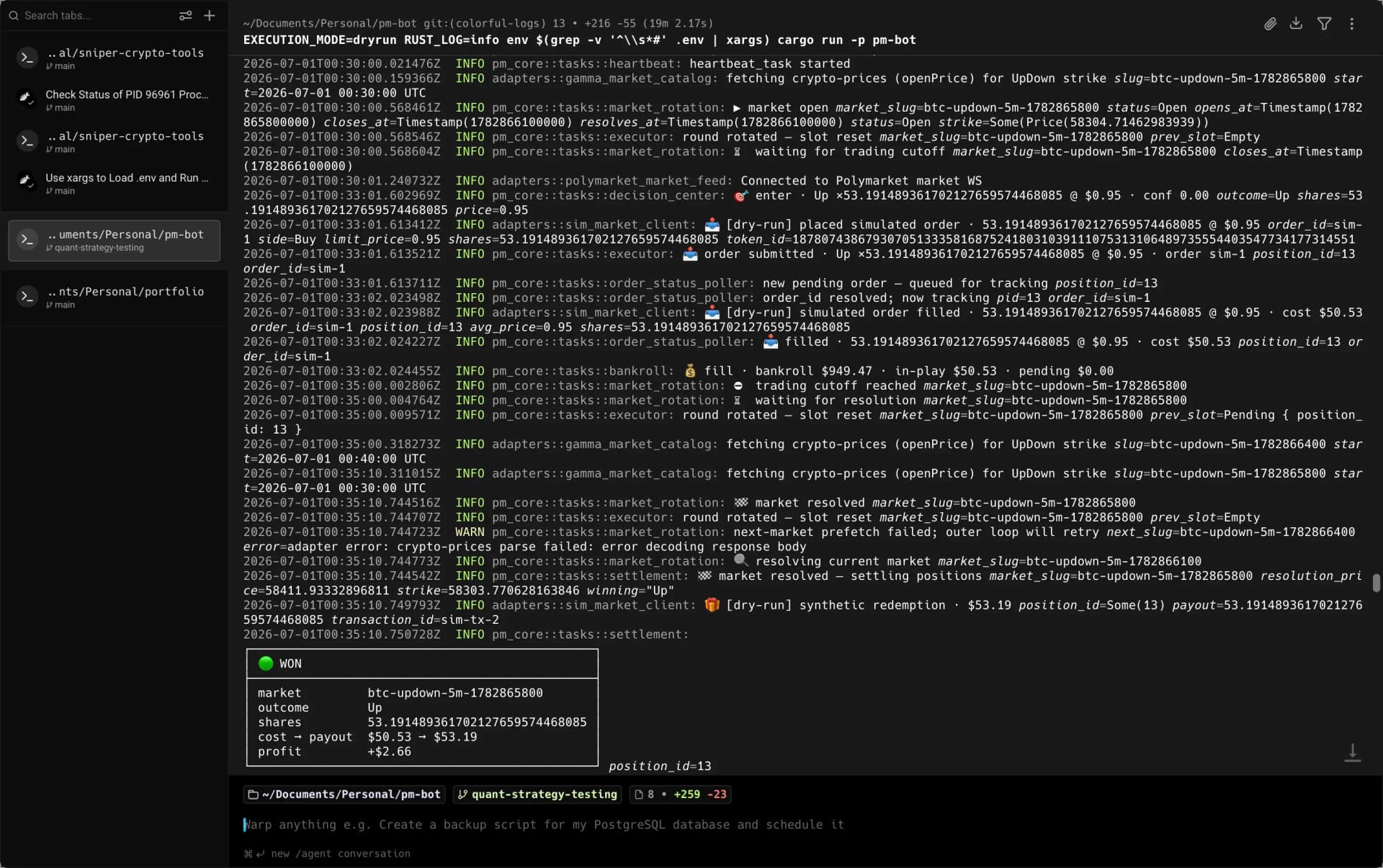
Task: Click heartbeat_task started log message
Action: 769,63
